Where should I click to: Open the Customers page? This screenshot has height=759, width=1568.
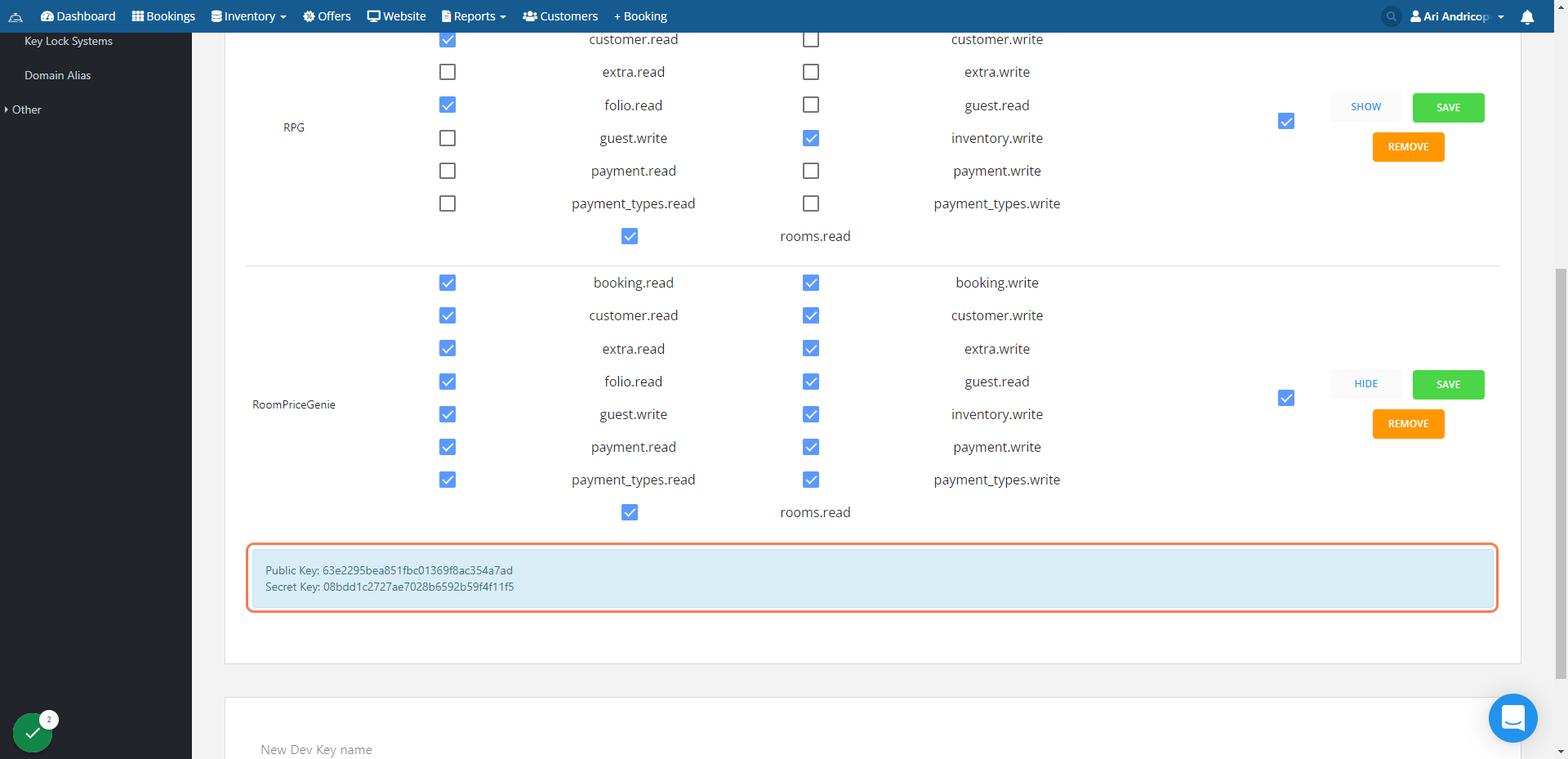[560, 16]
